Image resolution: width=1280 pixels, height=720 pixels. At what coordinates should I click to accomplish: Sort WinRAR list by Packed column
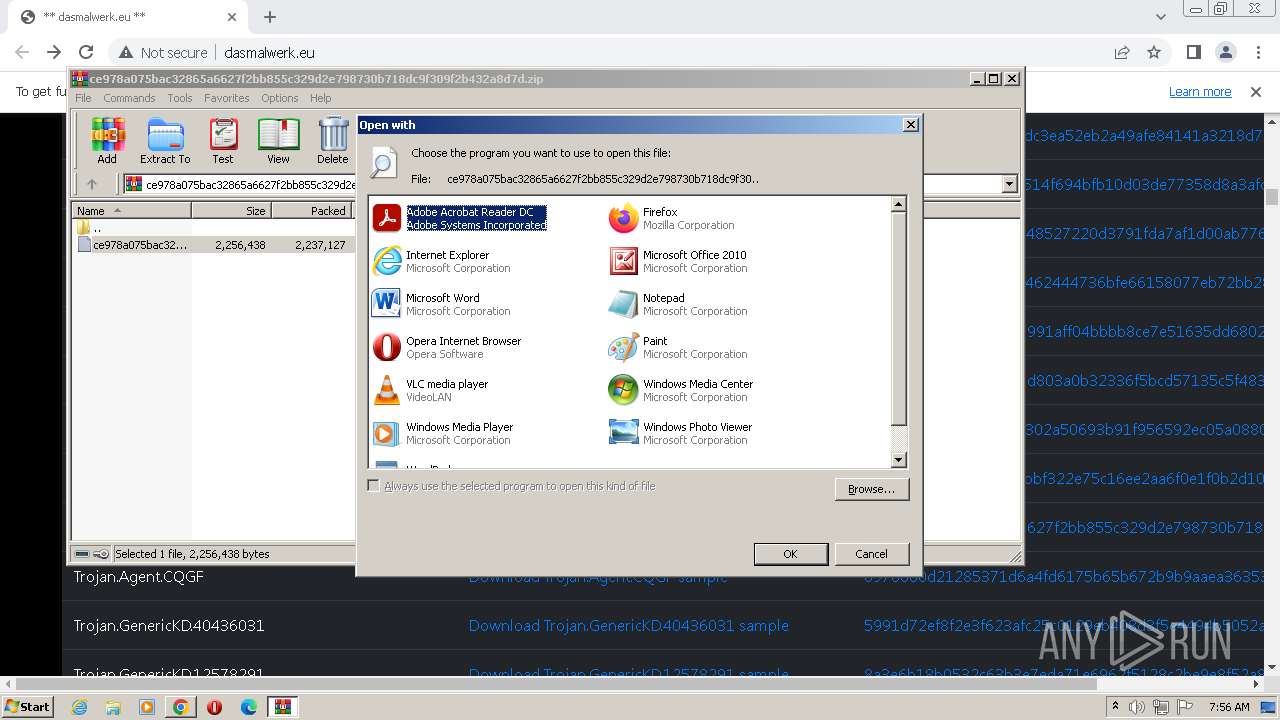313,211
